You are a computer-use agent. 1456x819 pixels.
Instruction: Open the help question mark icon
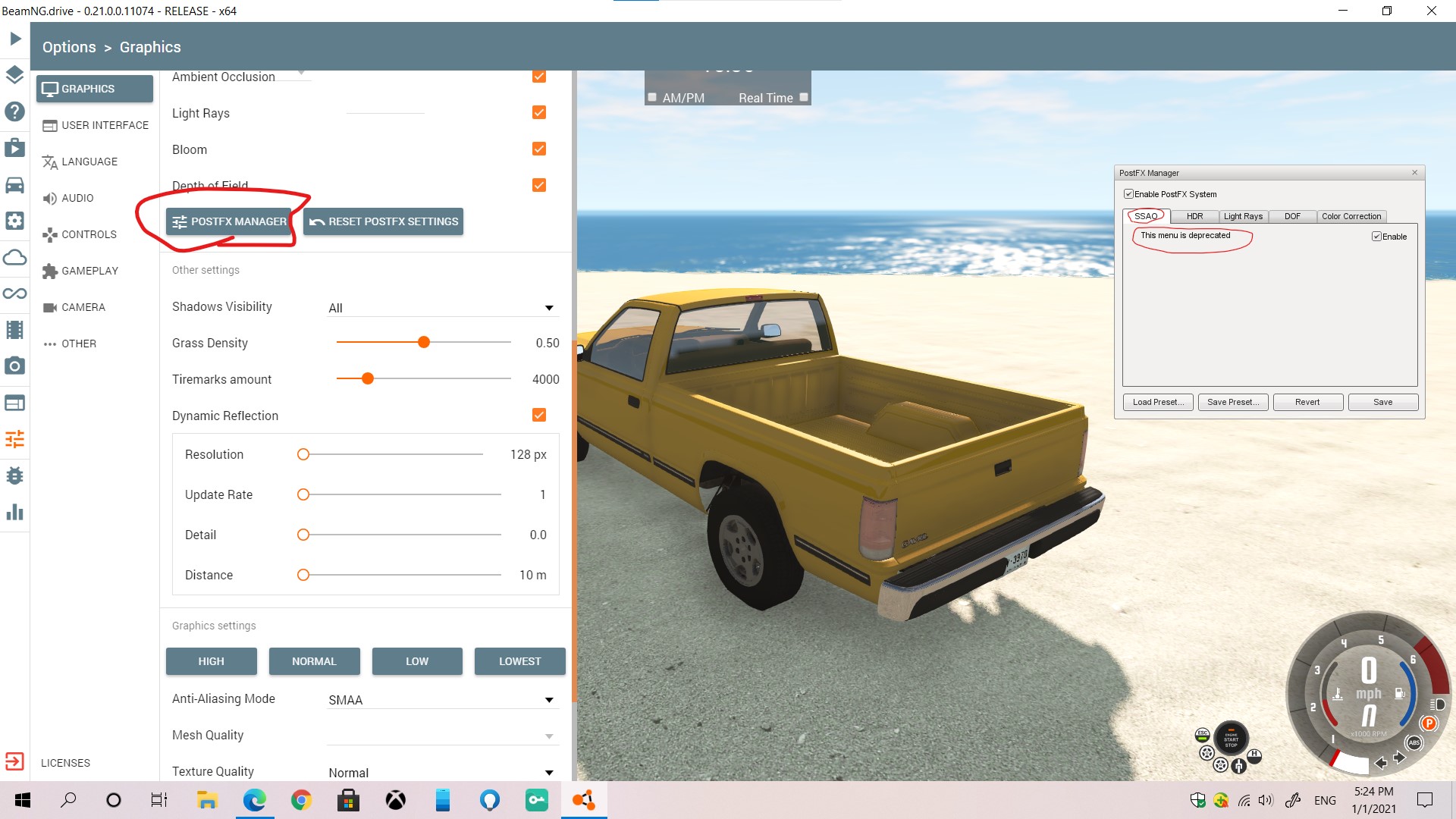pyautogui.click(x=14, y=111)
